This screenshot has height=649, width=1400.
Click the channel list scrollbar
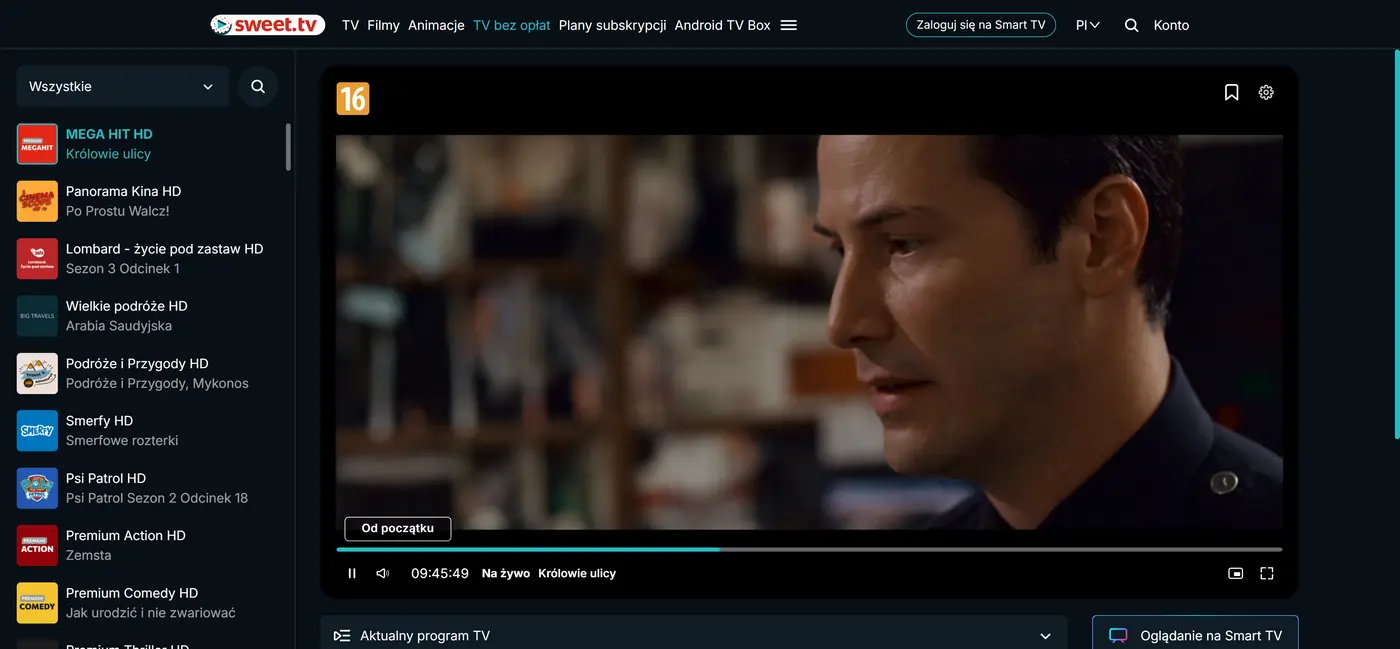pos(289,147)
